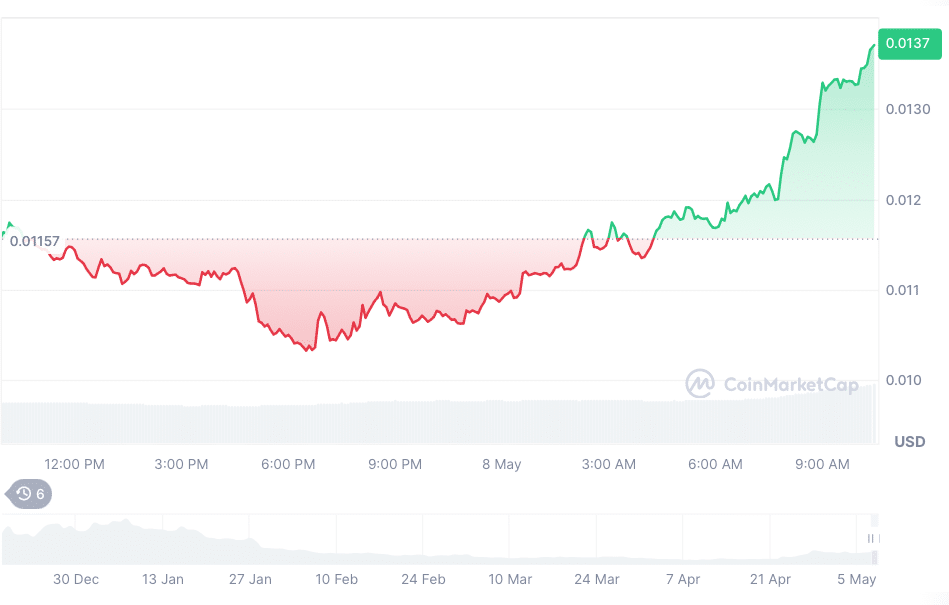Click the 8 May date axis label
Image resolution: width=949 pixels, height=605 pixels.
tap(501, 464)
